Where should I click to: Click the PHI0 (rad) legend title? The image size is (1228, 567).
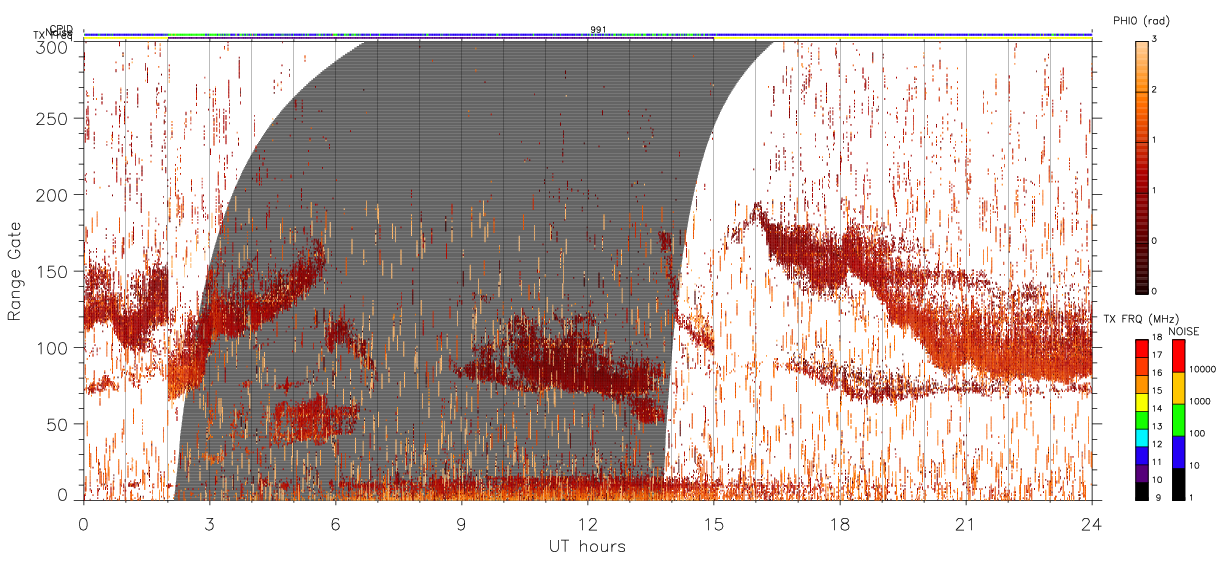coord(1141,21)
